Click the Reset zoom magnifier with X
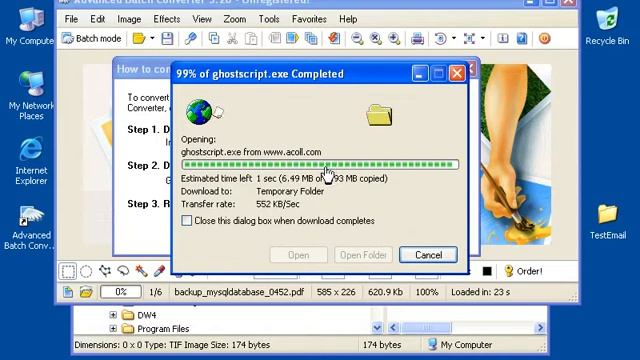Viewport: 640px width, 360px height. [x=376, y=39]
